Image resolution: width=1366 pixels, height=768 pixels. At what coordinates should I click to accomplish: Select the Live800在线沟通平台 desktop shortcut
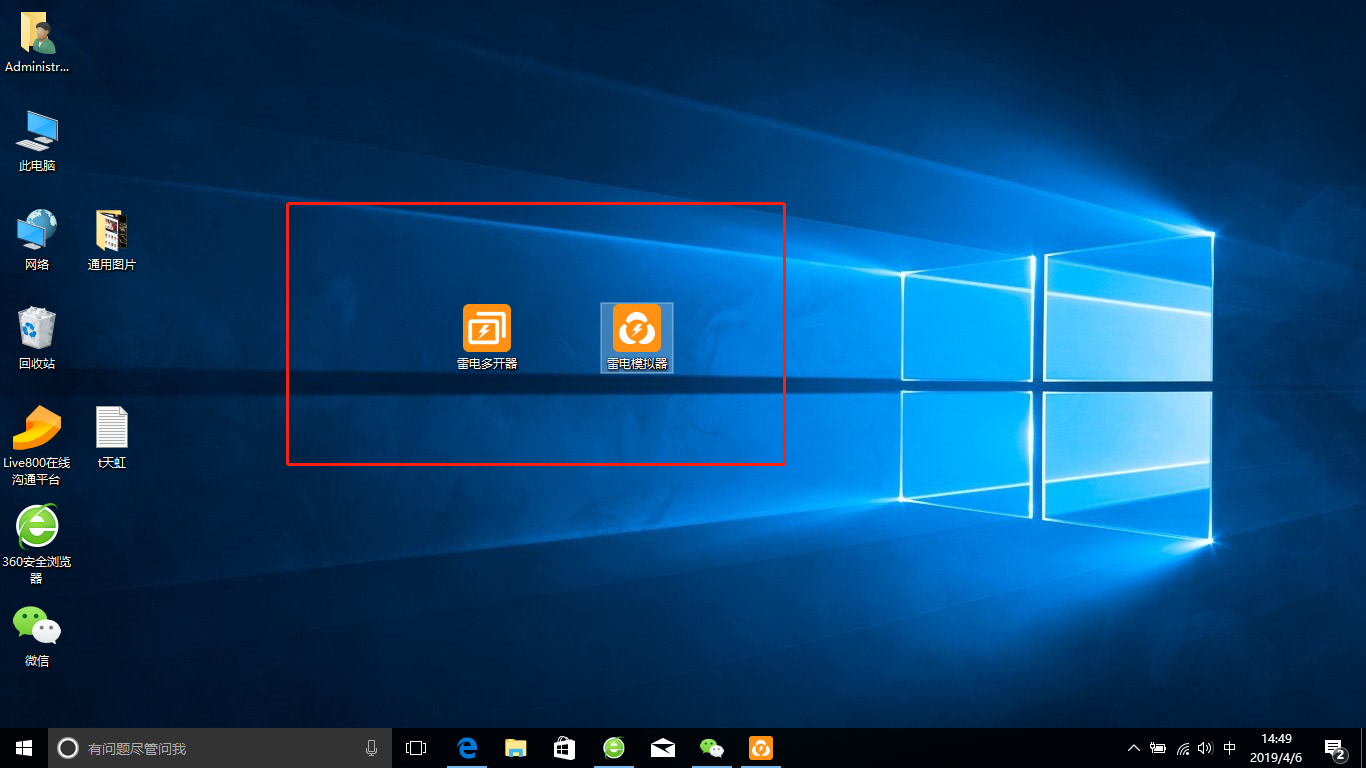[x=37, y=446]
